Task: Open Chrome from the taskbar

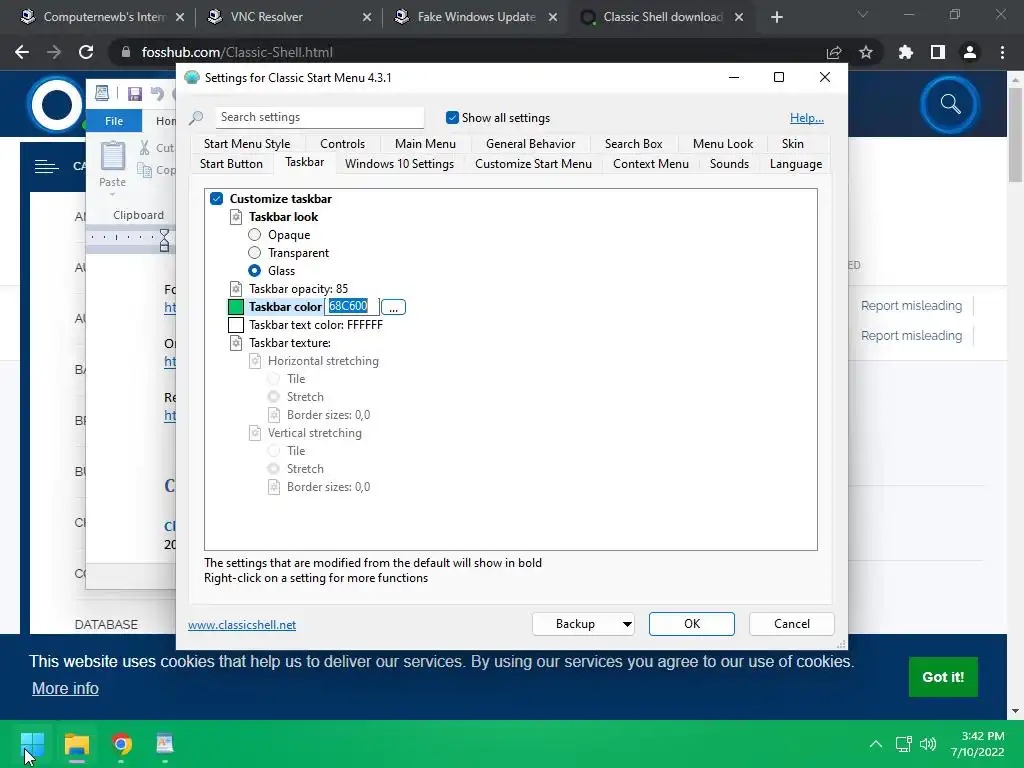Action: click(121, 744)
